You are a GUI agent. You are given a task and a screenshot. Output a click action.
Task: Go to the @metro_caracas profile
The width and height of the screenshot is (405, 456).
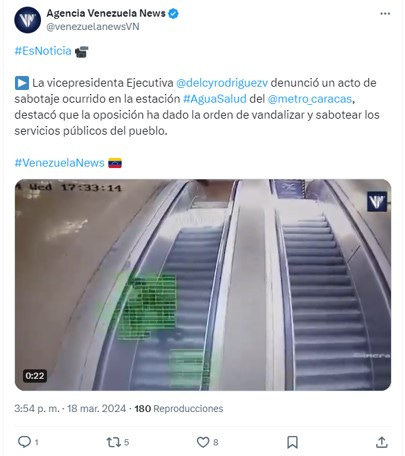[x=310, y=99]
